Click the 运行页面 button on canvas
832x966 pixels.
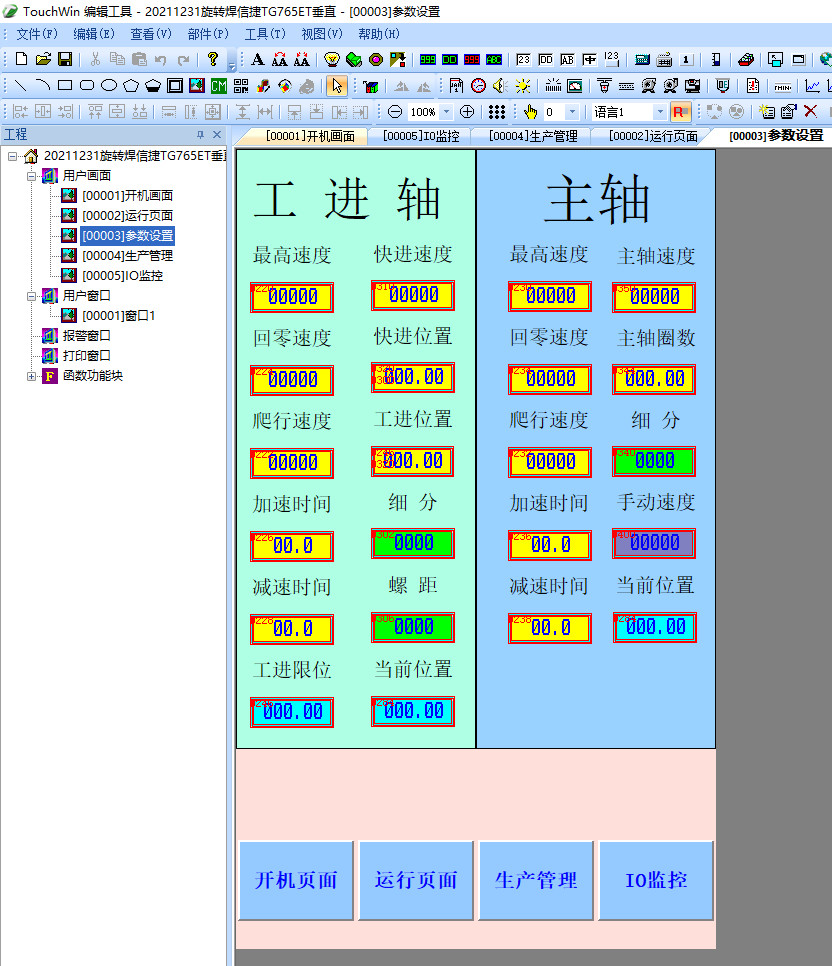[x=416, y=880]
